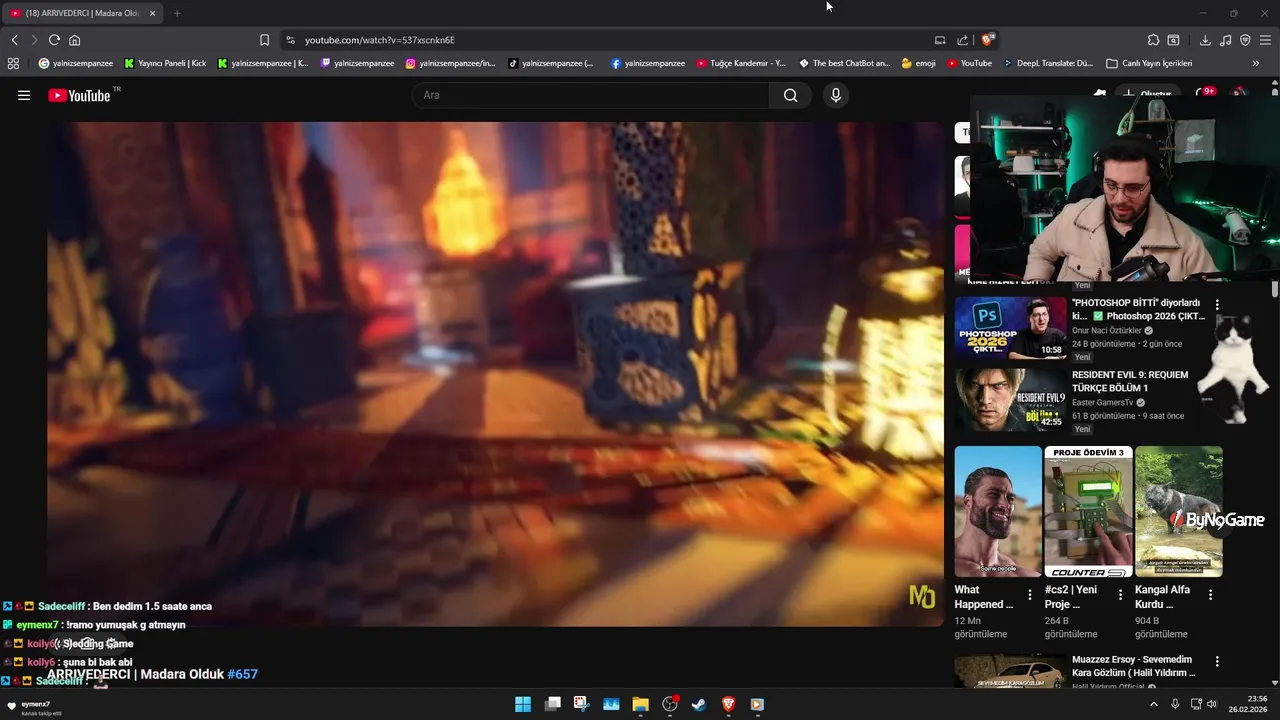1280x720 pixels.
Task: Show more bookmarks chevron
Action: coord(1256,63)
